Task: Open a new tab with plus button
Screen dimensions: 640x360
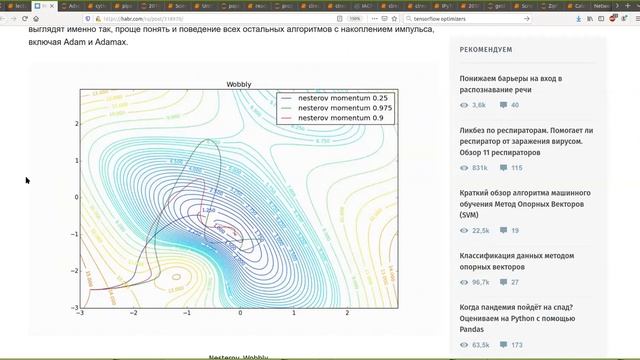Action: pyautogui.click(x=628, y=6)
